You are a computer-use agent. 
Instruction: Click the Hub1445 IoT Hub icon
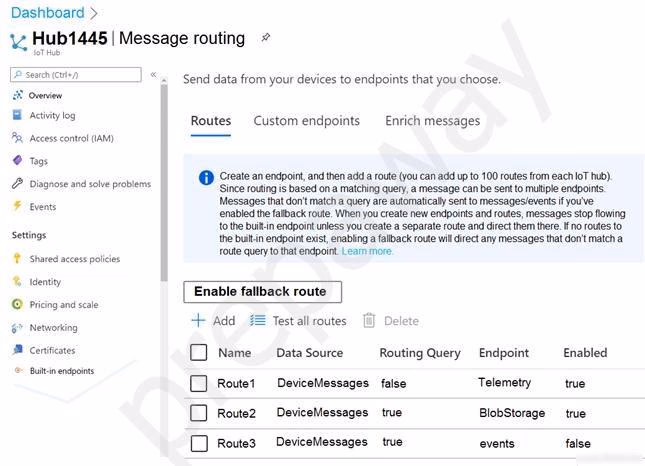19,42
